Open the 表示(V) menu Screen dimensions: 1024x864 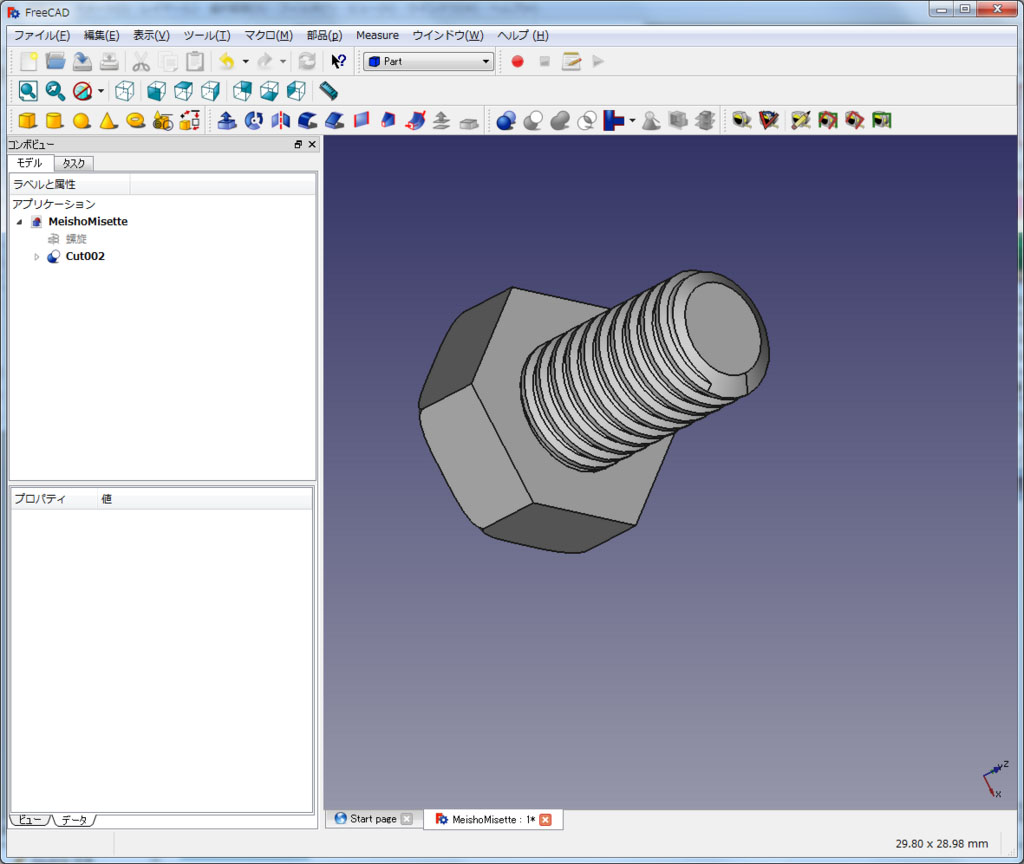pos(152,35)
